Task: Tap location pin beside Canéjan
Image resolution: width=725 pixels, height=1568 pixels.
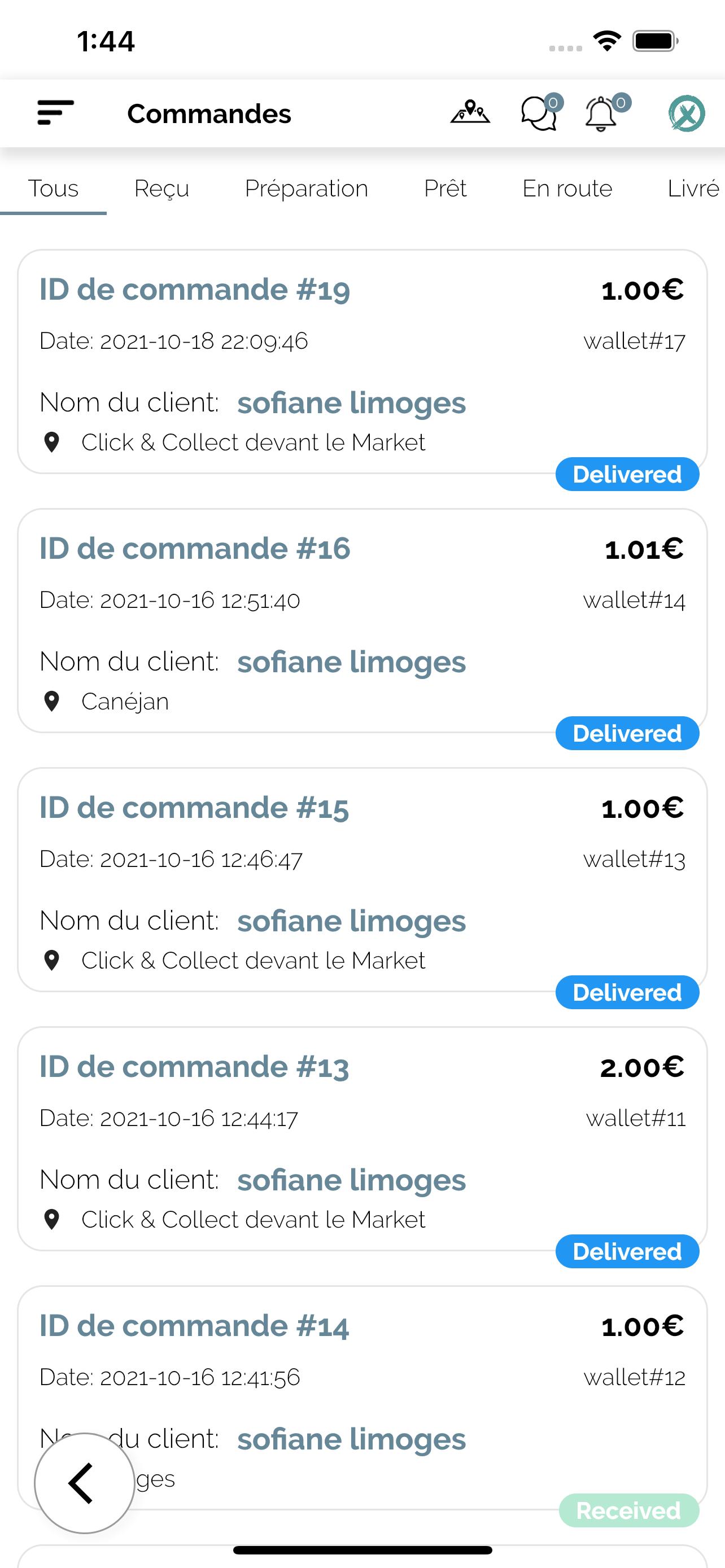Action: point(53,702)
